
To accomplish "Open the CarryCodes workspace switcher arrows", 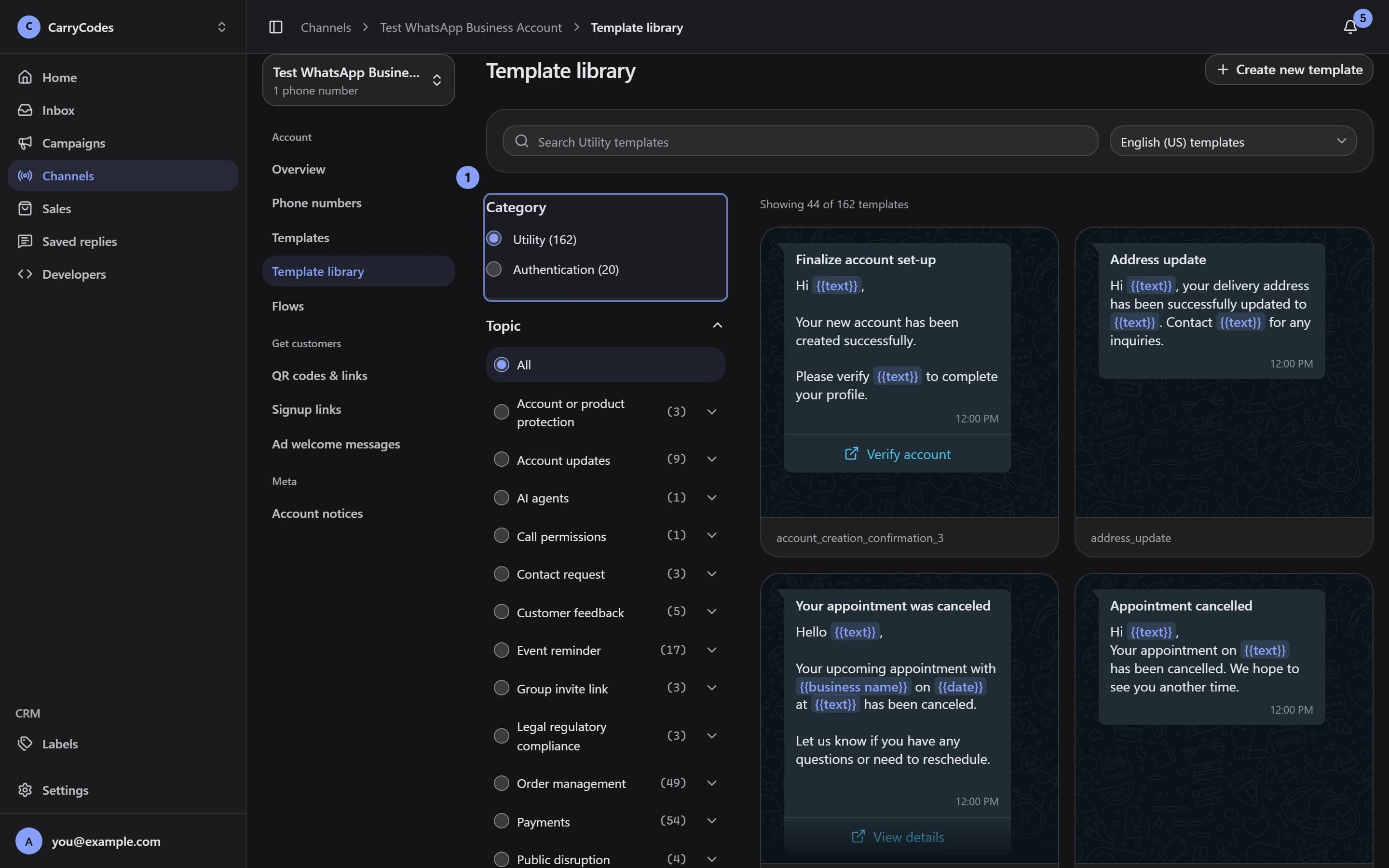I will [221, 27].
